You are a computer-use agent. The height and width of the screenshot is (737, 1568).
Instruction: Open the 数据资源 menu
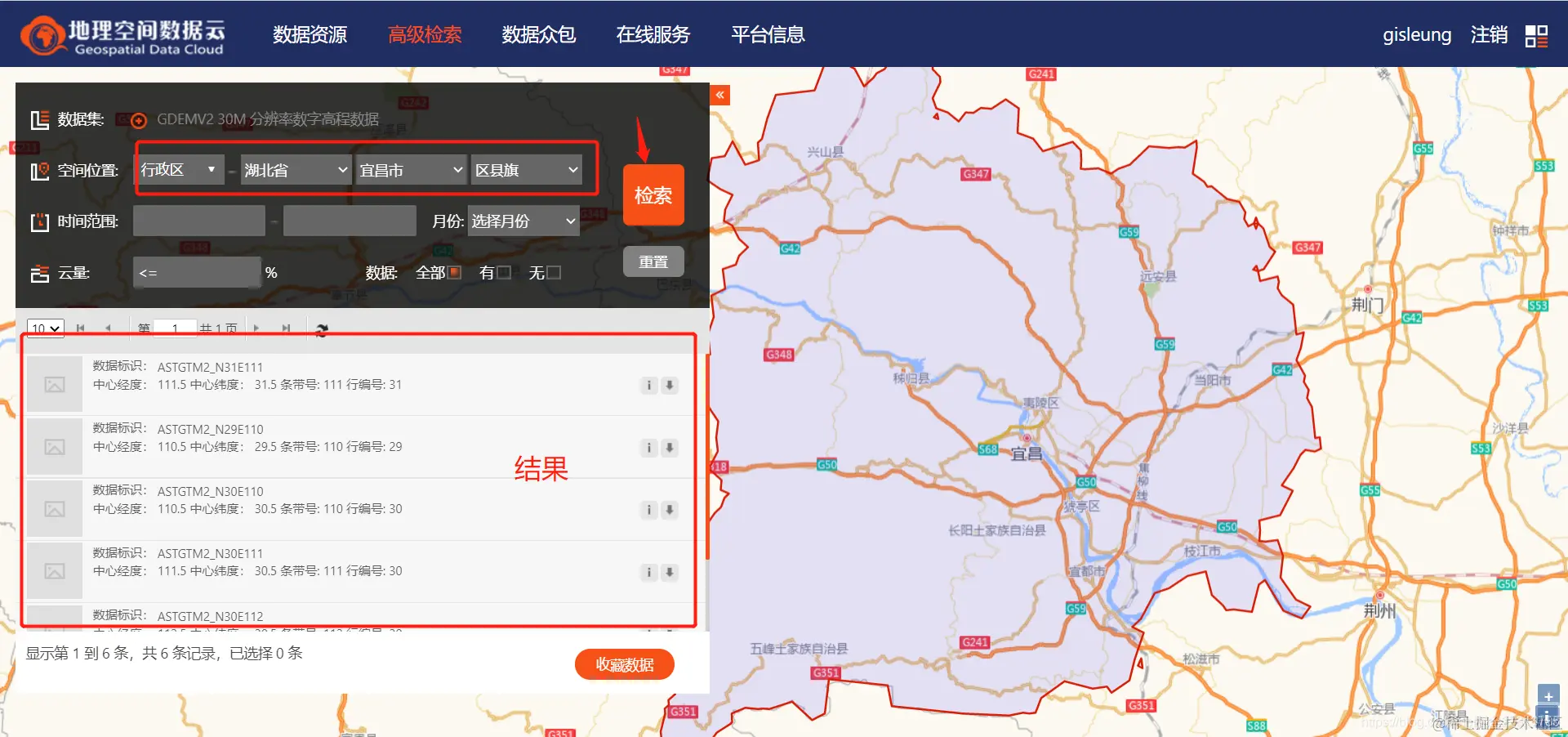point(310,34)
